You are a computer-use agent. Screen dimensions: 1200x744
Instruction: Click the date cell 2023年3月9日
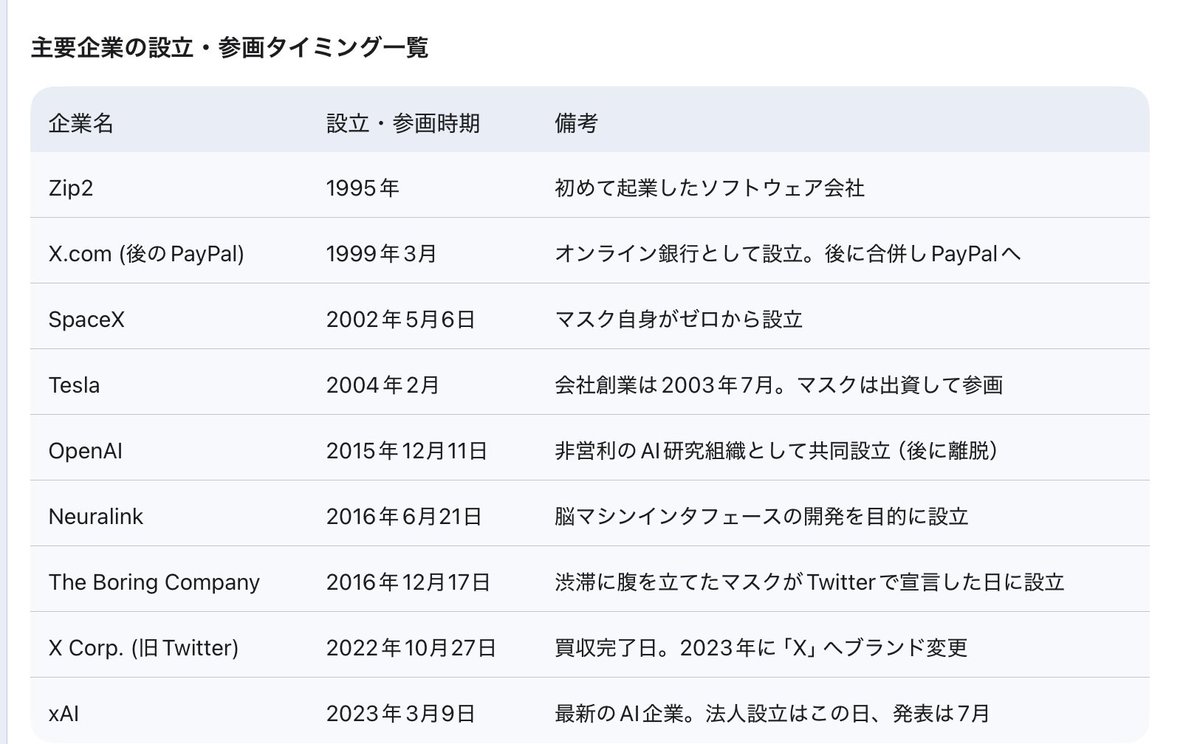(x=400, y=714)
